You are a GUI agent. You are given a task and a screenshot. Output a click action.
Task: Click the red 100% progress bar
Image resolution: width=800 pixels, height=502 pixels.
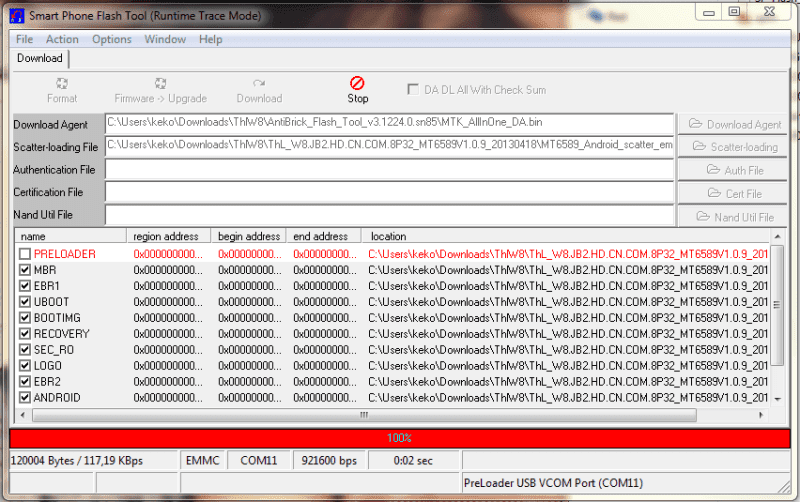coord(400,438)
